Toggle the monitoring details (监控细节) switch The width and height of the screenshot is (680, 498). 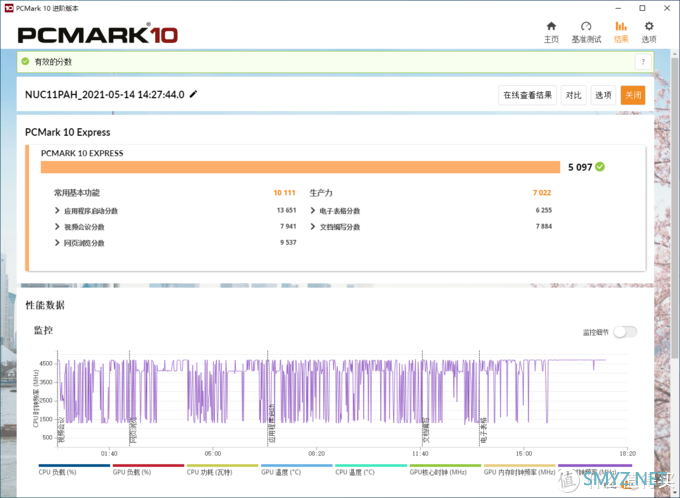click(x=625, y=332)
